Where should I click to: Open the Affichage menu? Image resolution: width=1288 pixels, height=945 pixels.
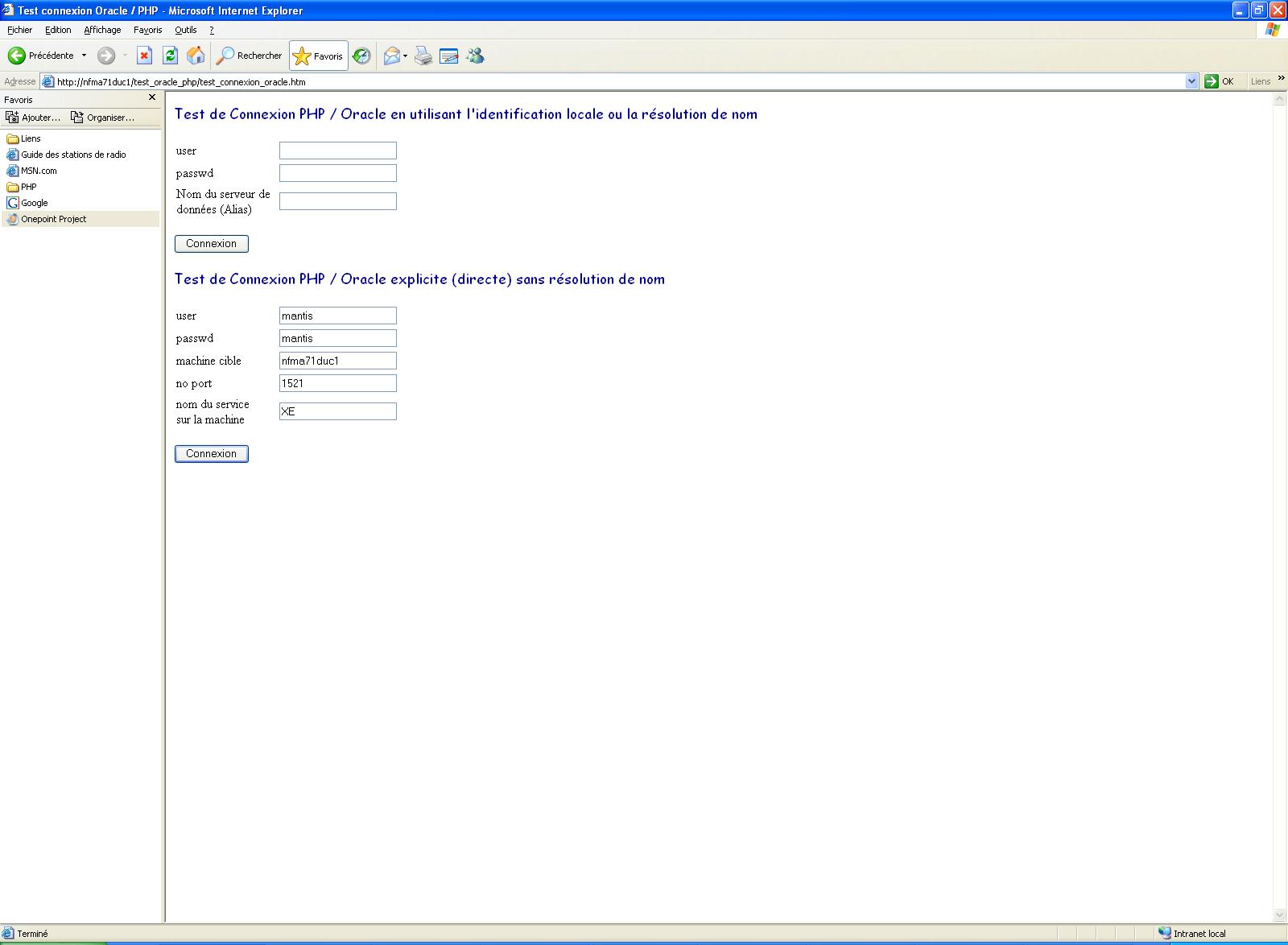[x=102, y=30]
